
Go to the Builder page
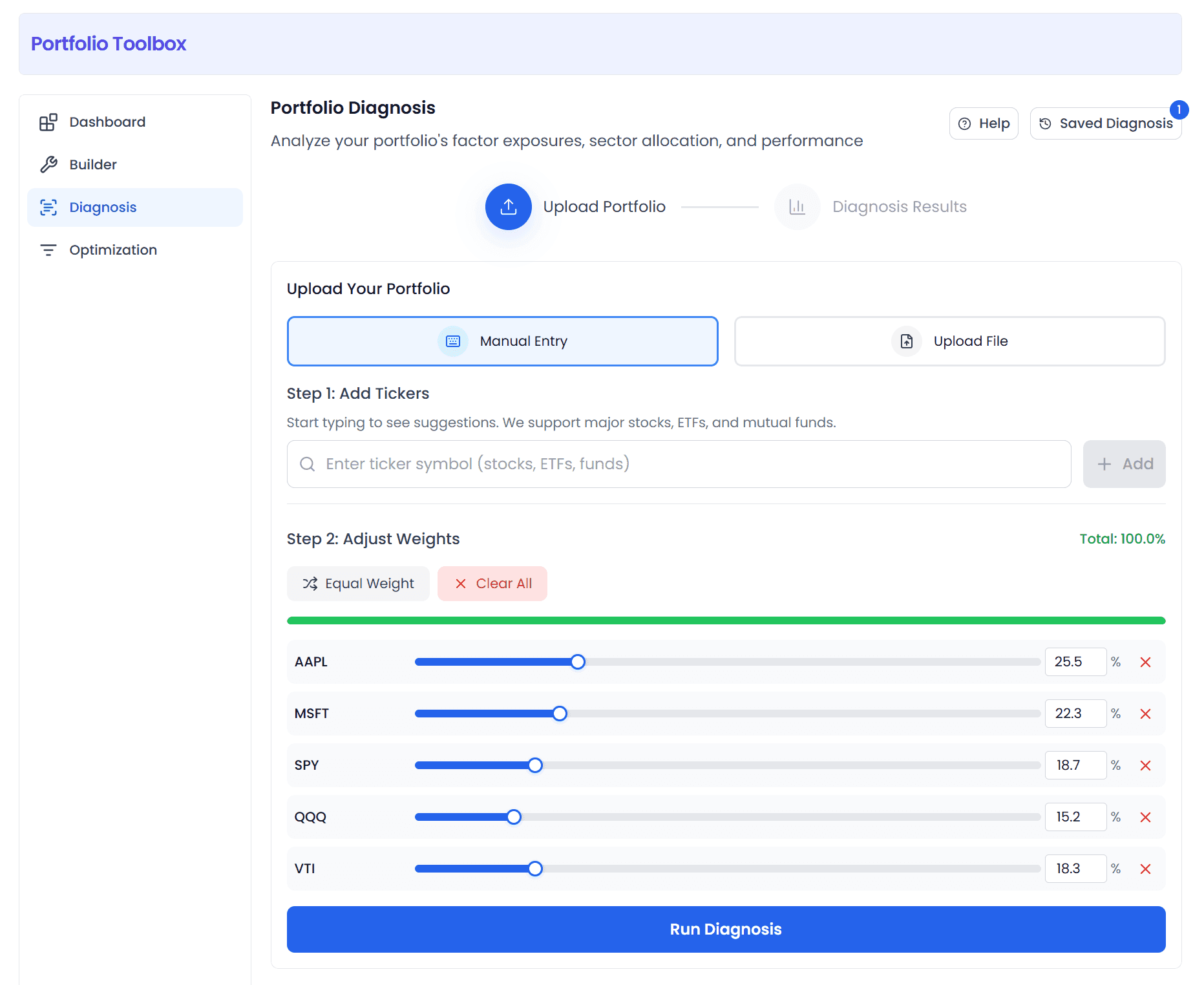[135, 165]
